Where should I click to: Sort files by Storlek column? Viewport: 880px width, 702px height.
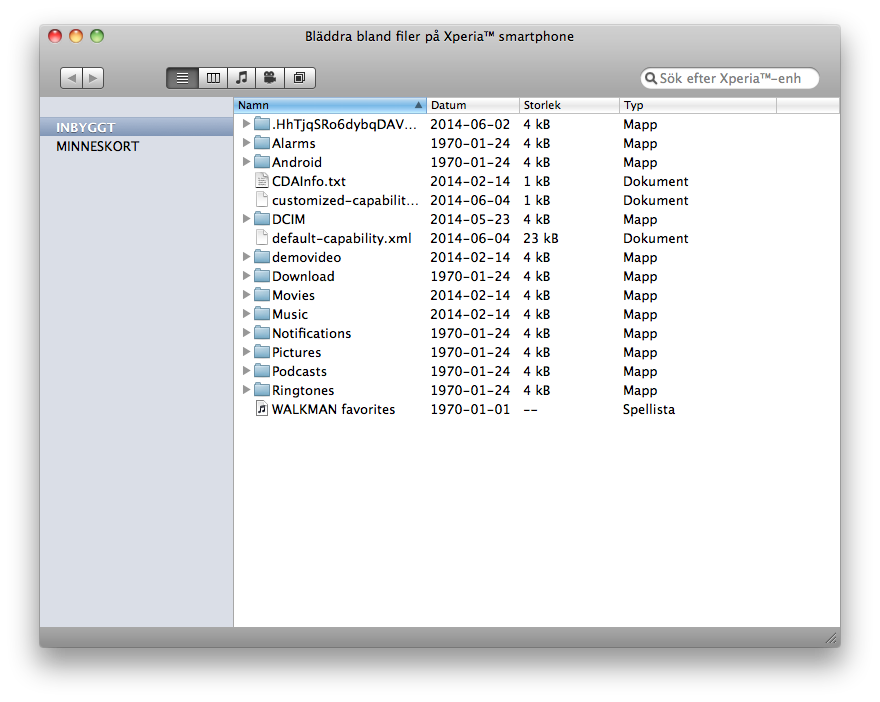(x=568, y=105)
